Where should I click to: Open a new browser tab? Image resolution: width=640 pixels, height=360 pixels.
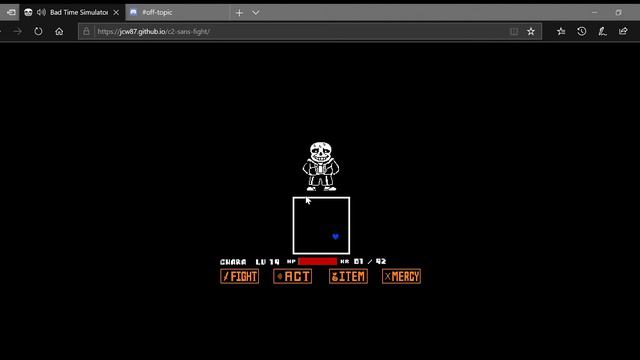[x=239, y=13]
